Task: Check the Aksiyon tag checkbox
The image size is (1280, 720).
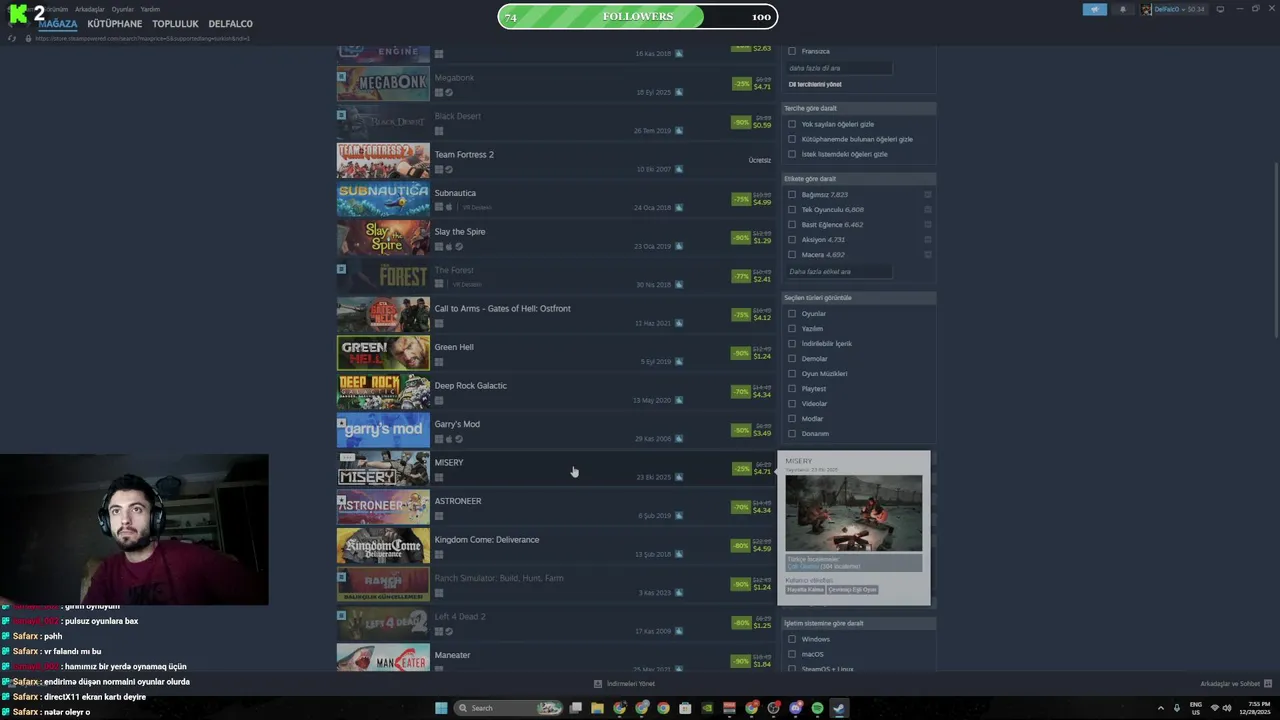Action: pos(792,240)
